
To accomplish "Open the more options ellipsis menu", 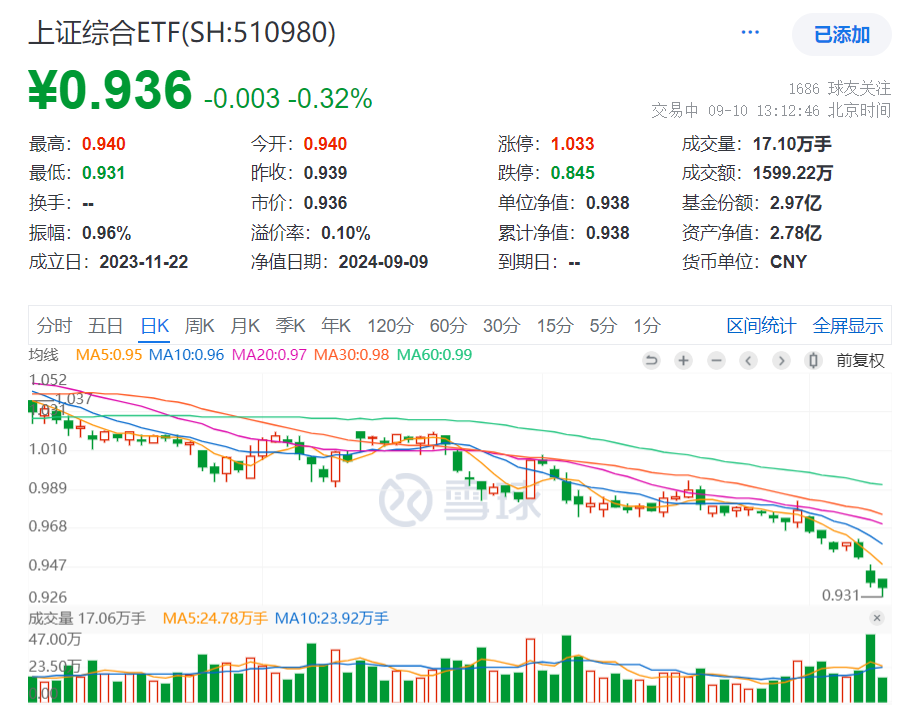I will coord(750,30).
